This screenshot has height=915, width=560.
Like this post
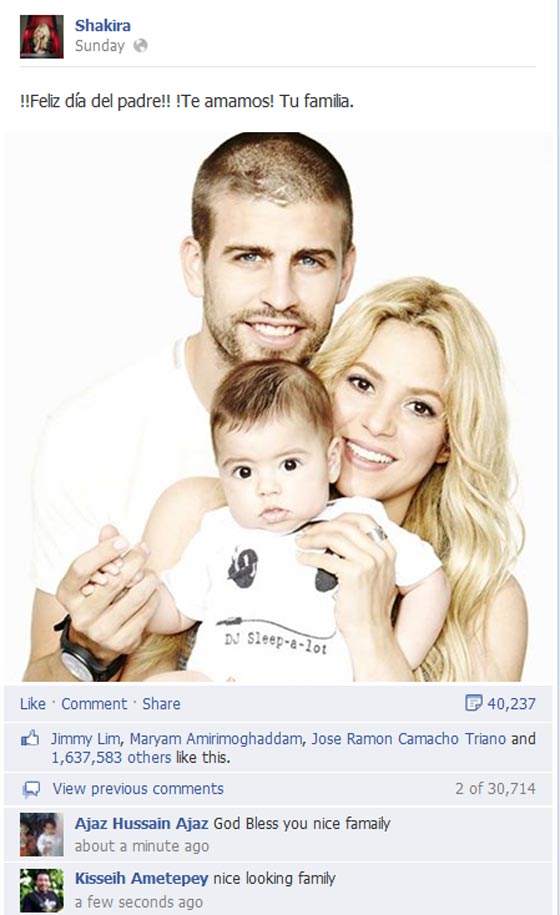(x=33, y=704)
